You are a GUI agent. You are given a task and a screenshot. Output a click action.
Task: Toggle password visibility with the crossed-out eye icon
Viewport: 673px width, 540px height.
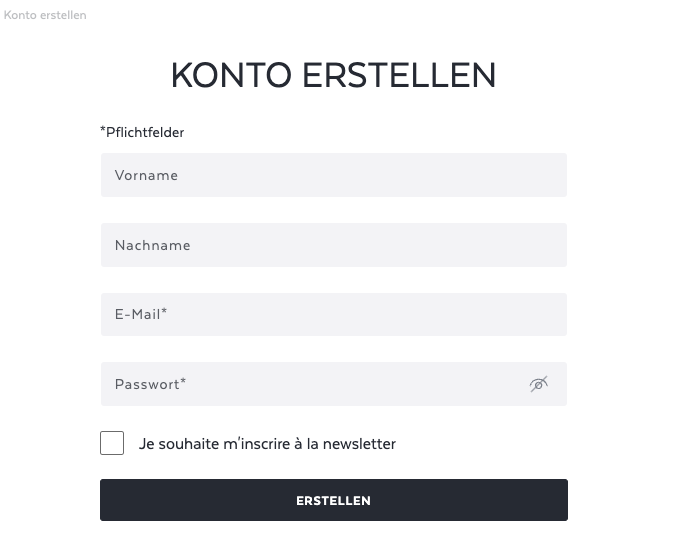coord(539,384)
